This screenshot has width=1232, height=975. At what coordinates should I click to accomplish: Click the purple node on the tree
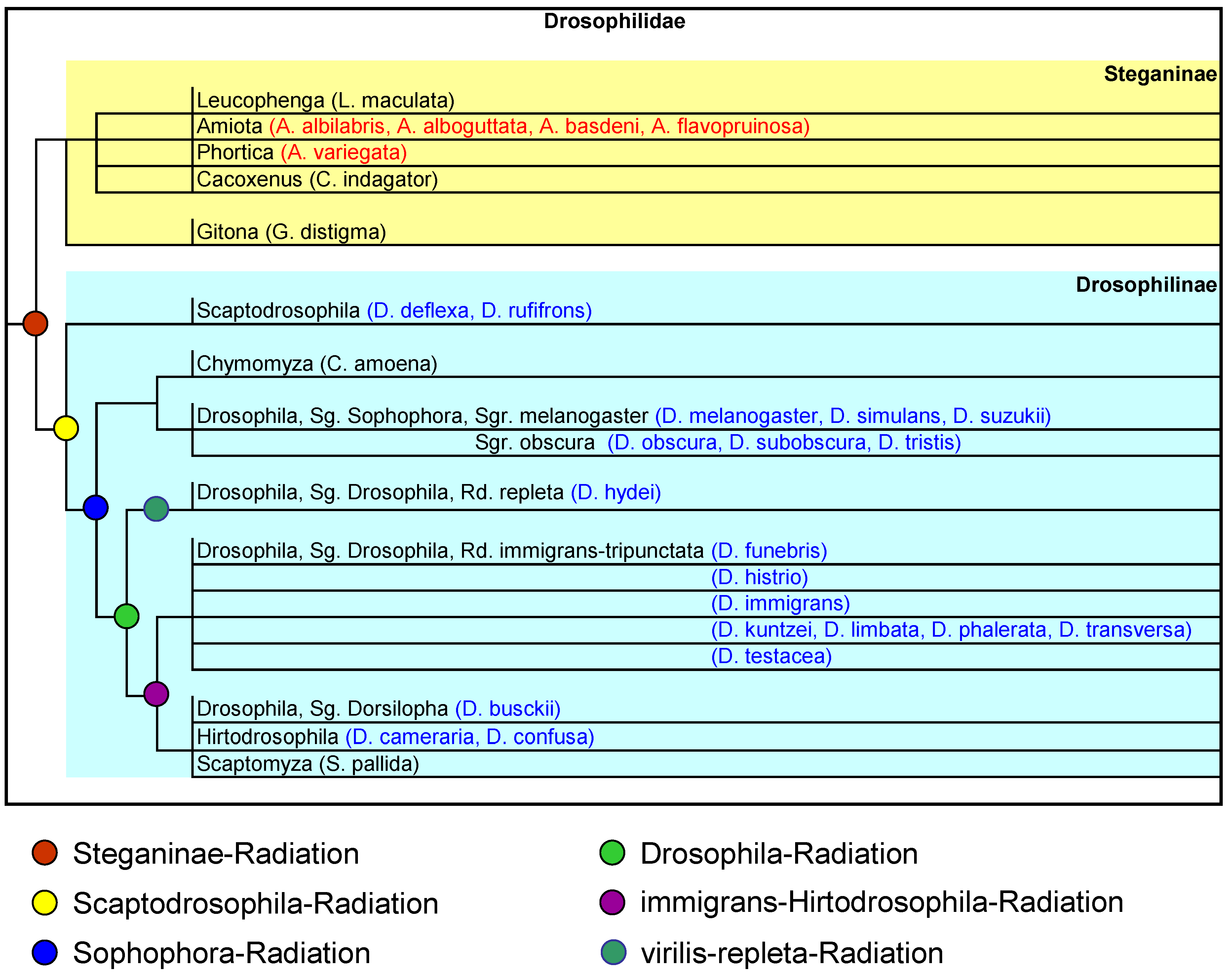pos(156,694)
